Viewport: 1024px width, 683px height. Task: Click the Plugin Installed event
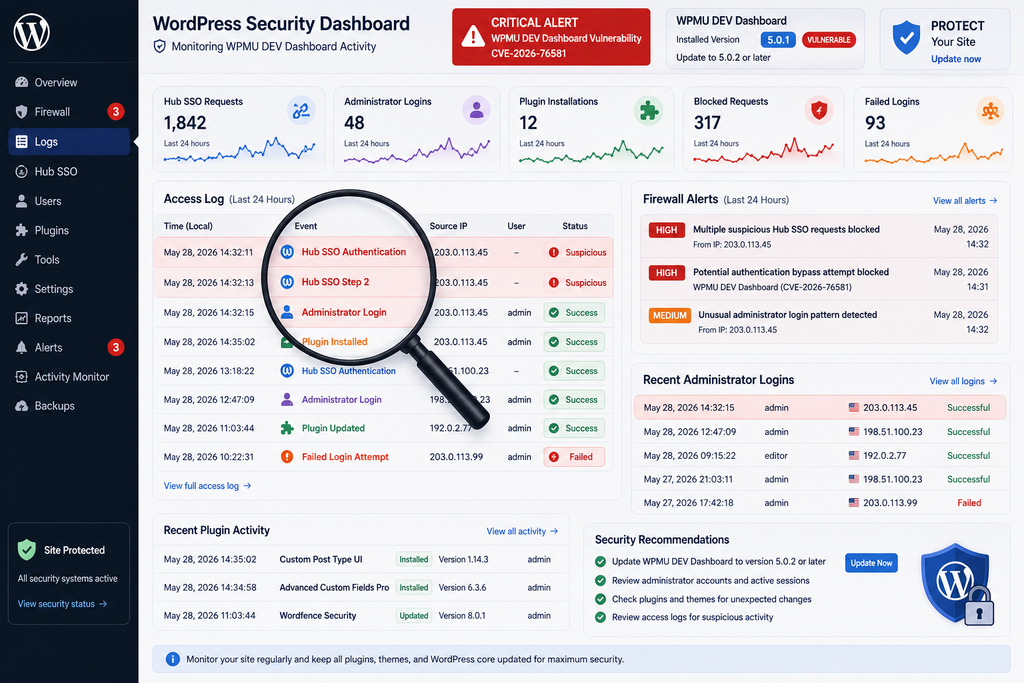coord(334,342)
